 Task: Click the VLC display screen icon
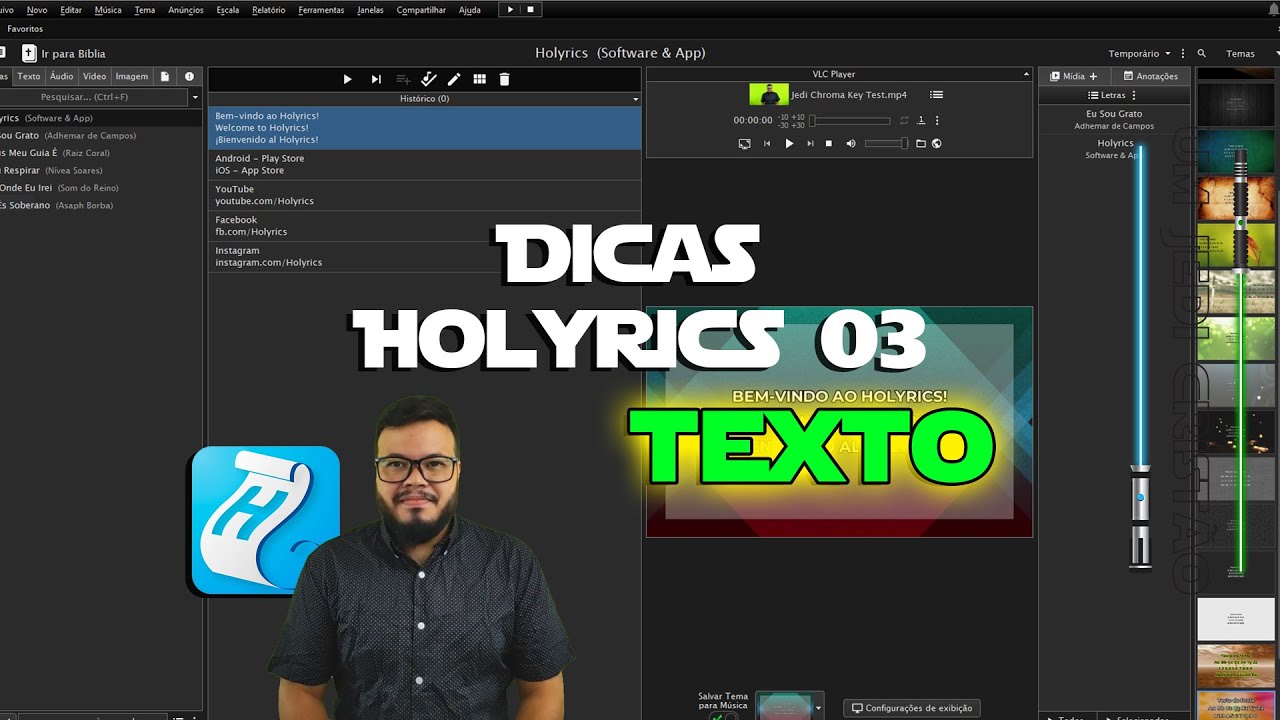[x=744, y=144]
